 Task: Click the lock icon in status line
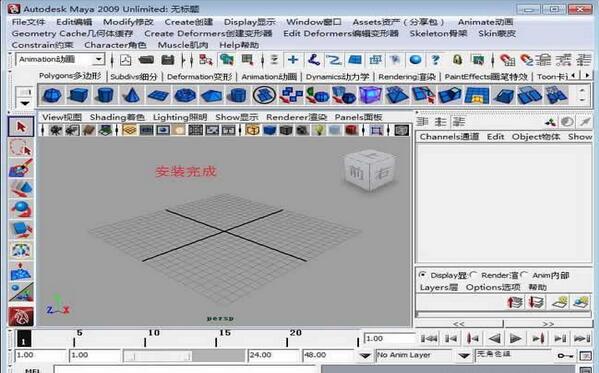(x=457, y=60)
